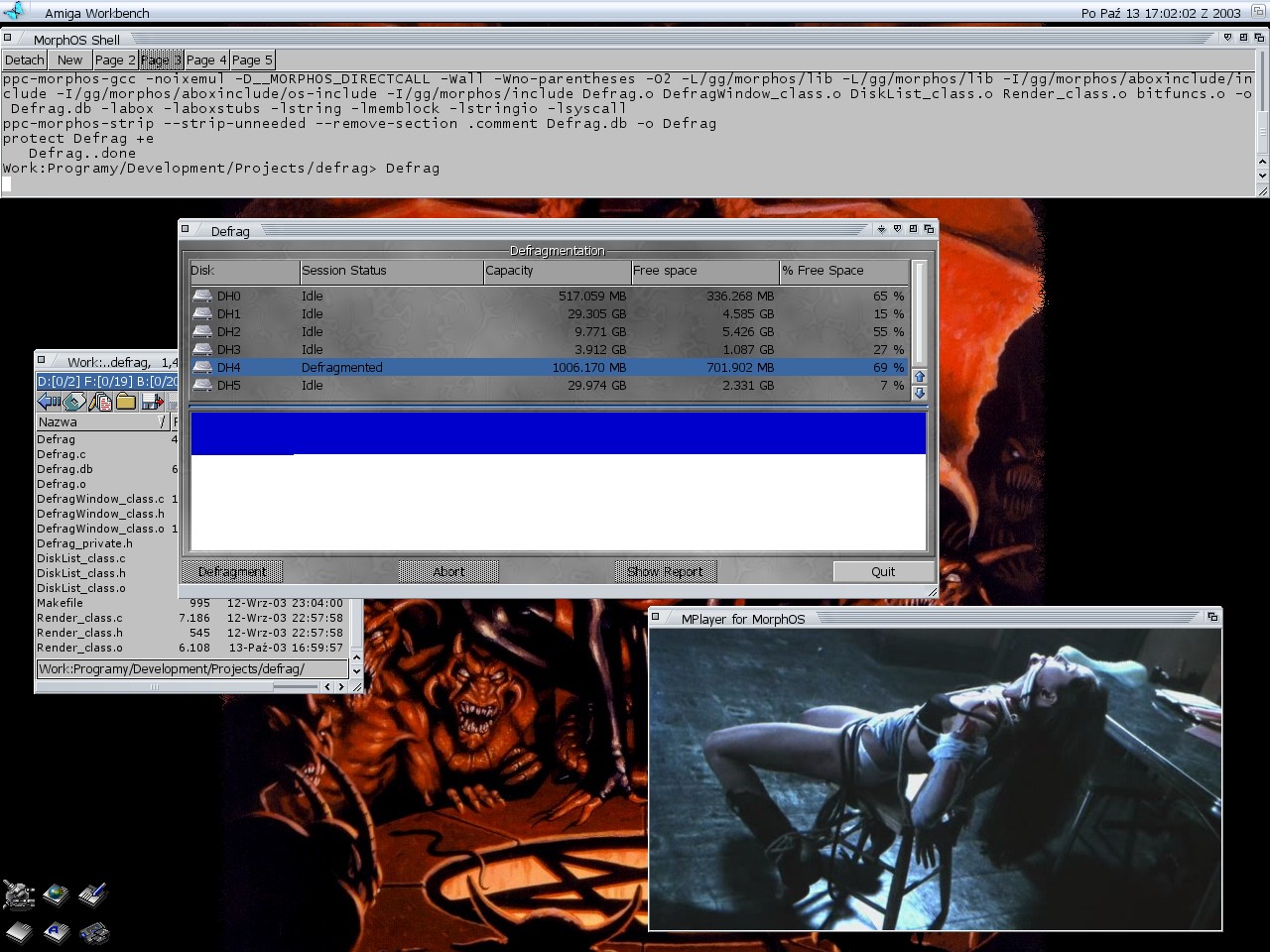Open the blue pen editor dock icon
Screen dimensions: 1270x952
[92, 895]
